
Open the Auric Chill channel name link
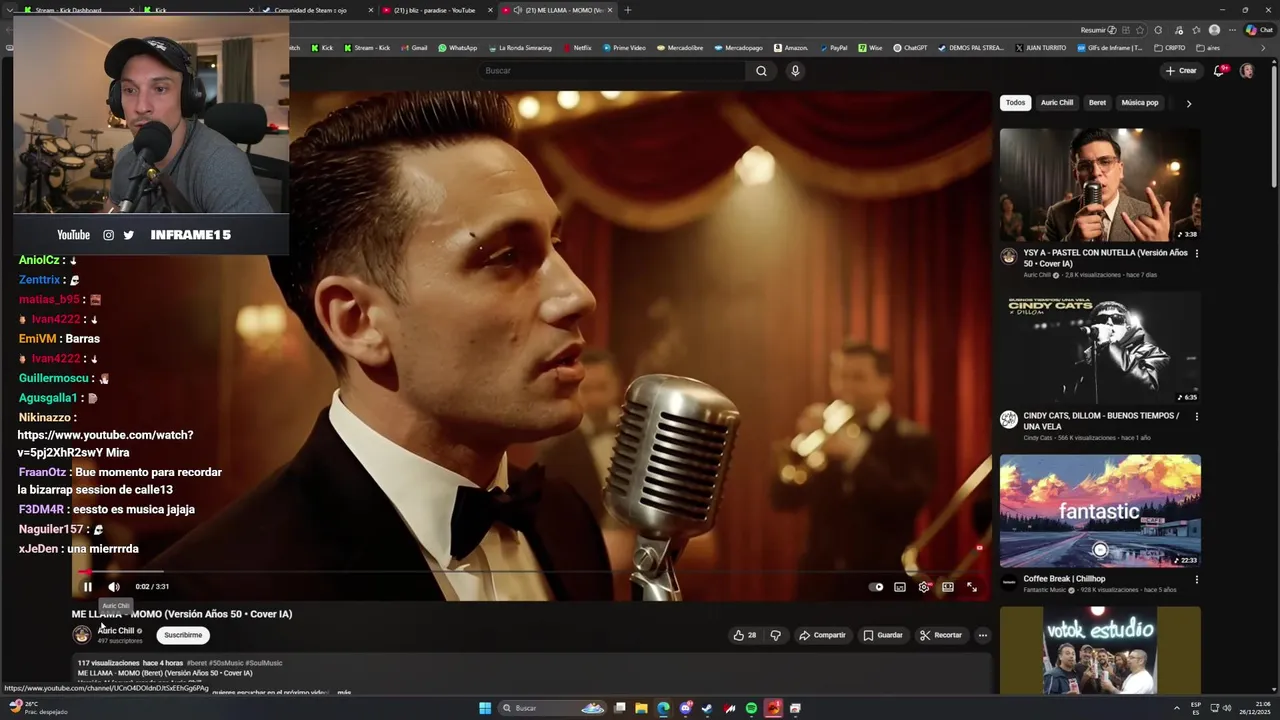point(116,631)
